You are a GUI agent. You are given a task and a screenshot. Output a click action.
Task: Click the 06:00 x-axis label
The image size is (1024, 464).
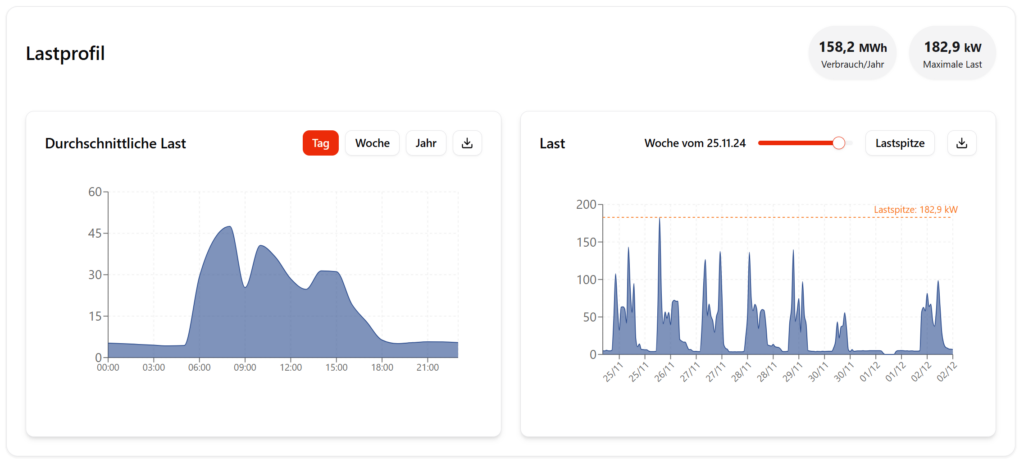coord(199,368)
